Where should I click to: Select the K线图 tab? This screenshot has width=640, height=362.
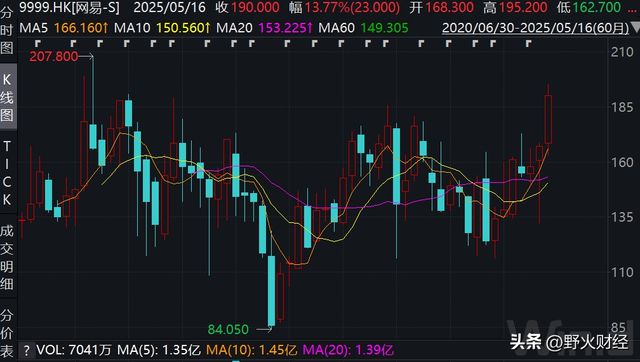[x=8, y=97]
